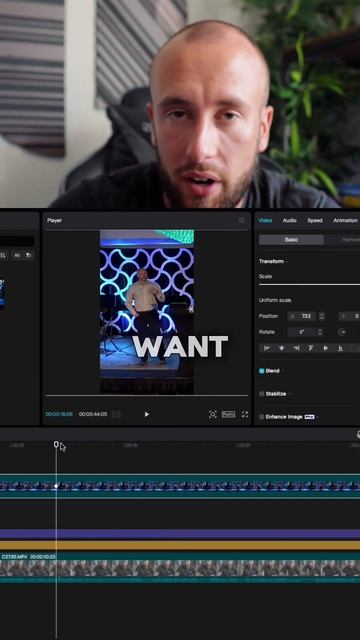The width and height of the screenshot is (360, 640).
Task: Select the orange track in the timeline
Action: coord(180,545)
